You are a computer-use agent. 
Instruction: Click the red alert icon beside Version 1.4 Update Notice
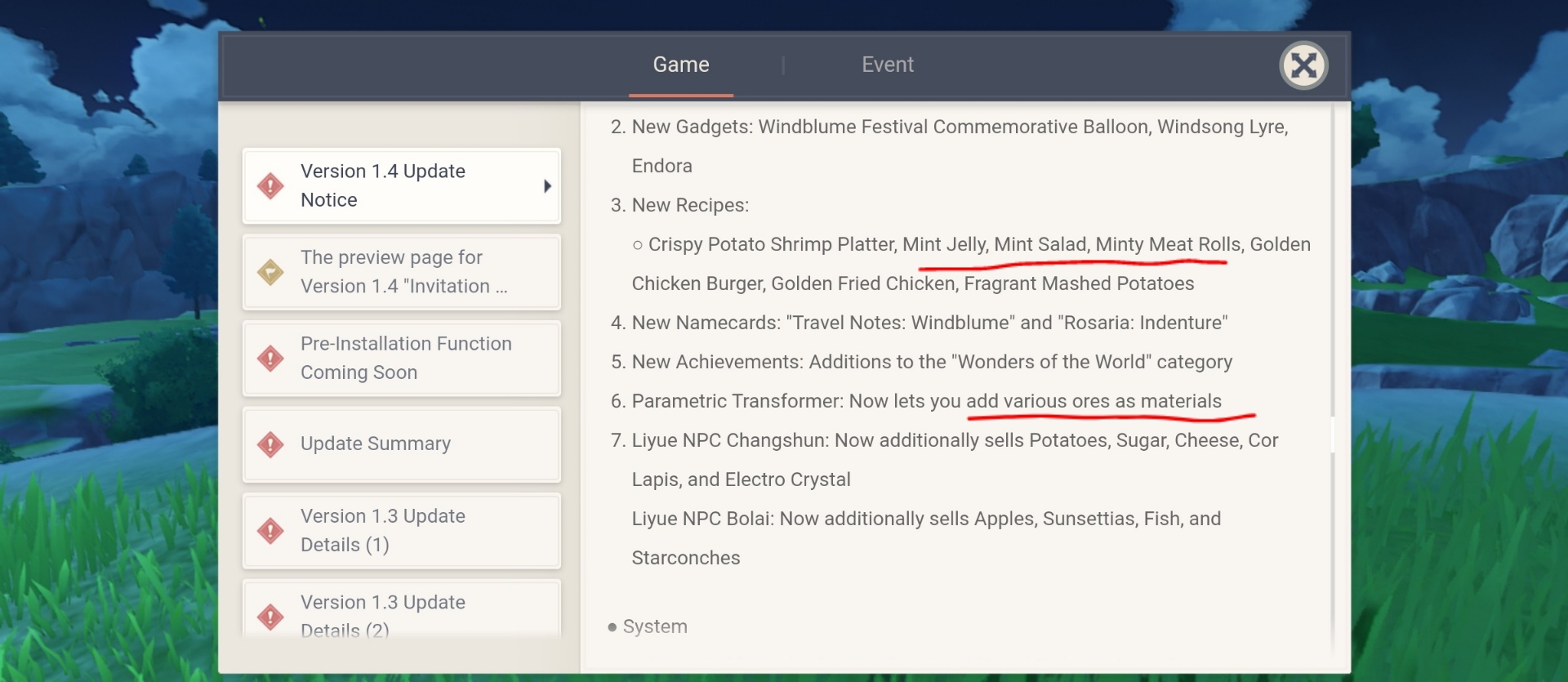270,186
